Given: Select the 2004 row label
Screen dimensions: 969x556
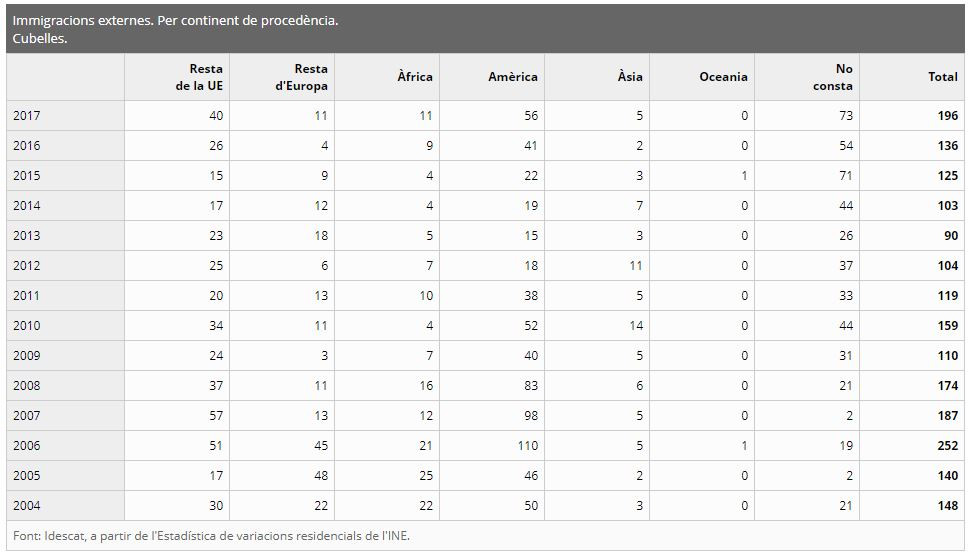Looking at the screenshot, I should pyautogui.click(x=27, y=506).
